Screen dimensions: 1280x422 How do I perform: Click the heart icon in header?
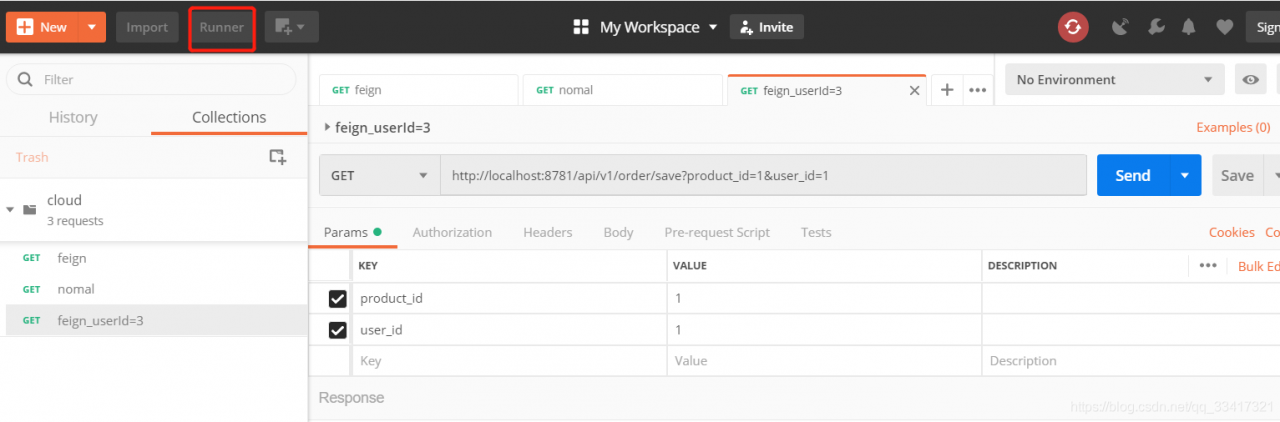point(1224,27)
